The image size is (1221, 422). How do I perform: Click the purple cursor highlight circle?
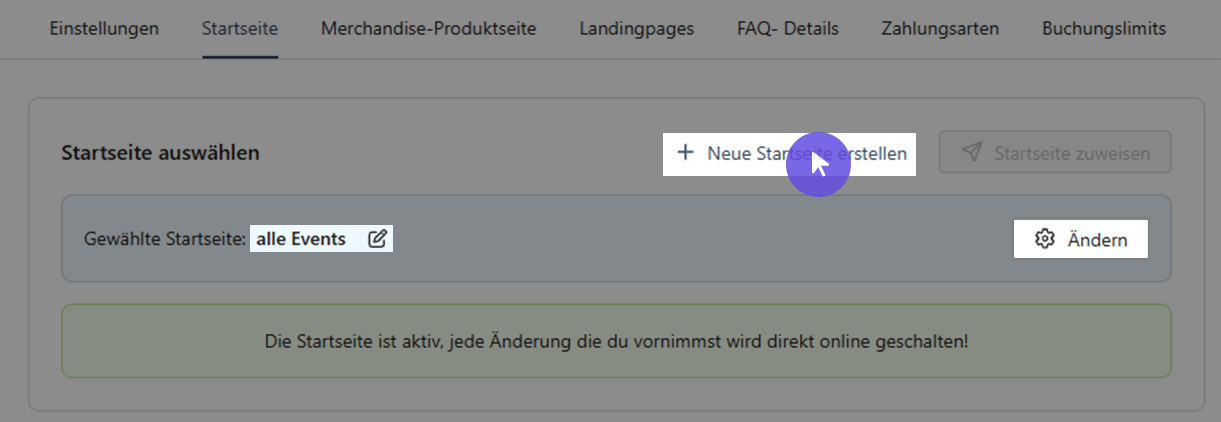click(x=818, y=164)
